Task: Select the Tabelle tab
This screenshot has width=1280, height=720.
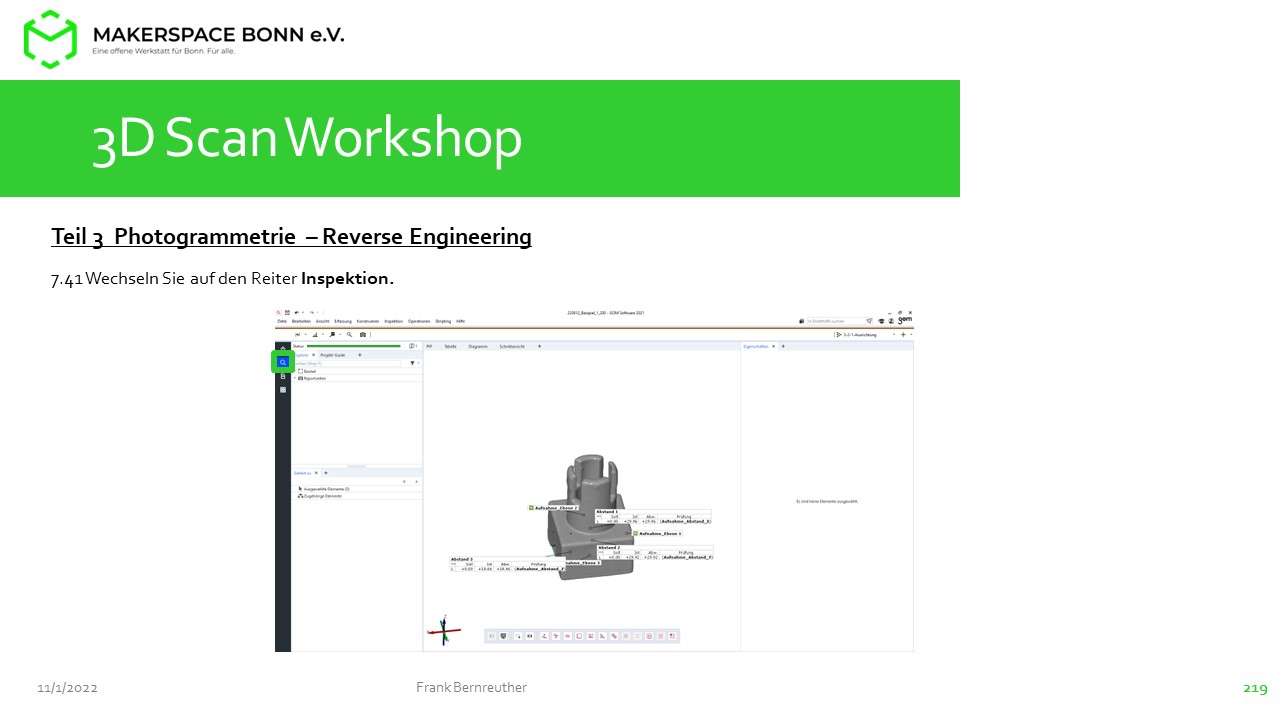Action: pyautogui.click(x=450, y=346)
